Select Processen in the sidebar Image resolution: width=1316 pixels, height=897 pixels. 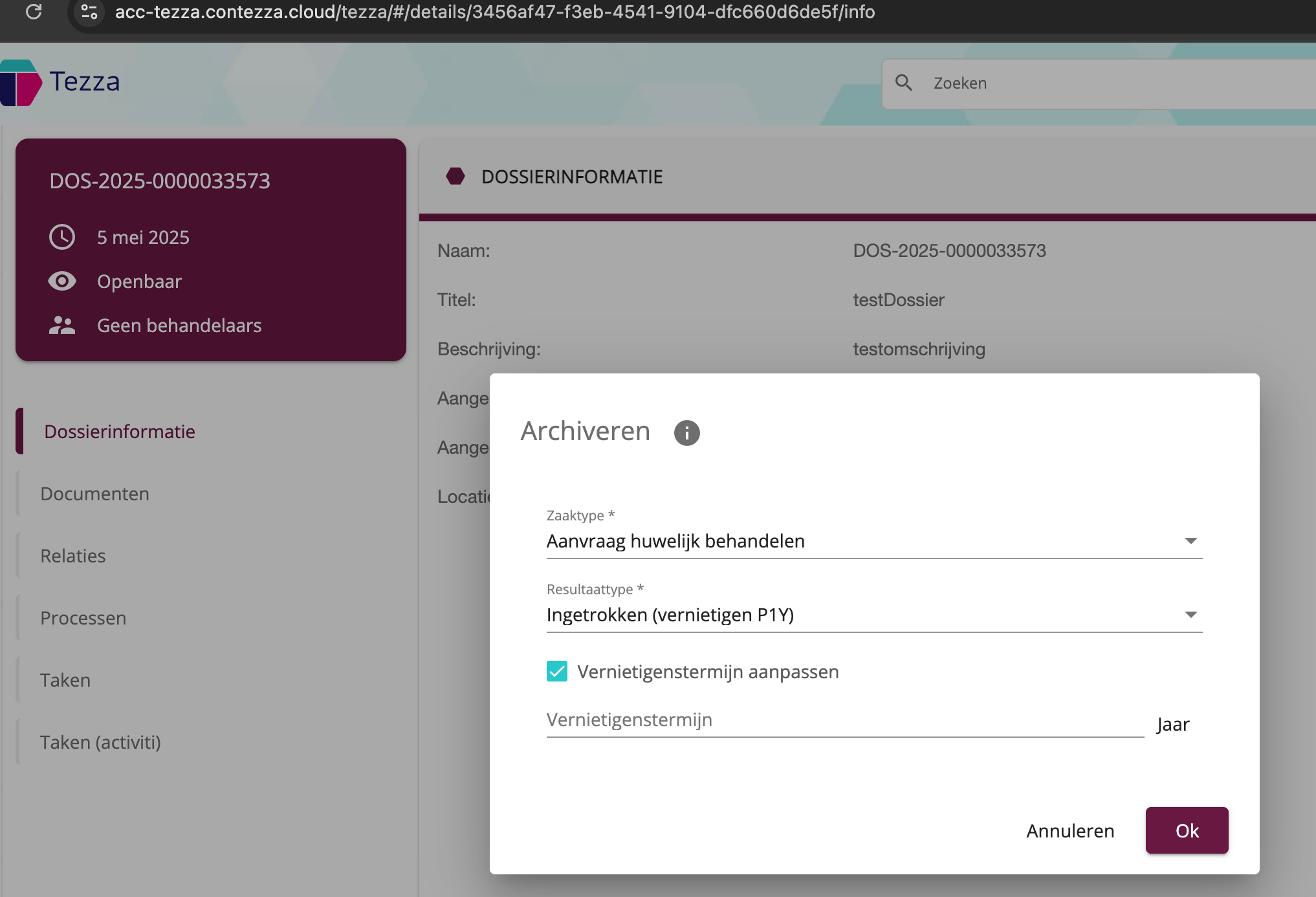83,618
